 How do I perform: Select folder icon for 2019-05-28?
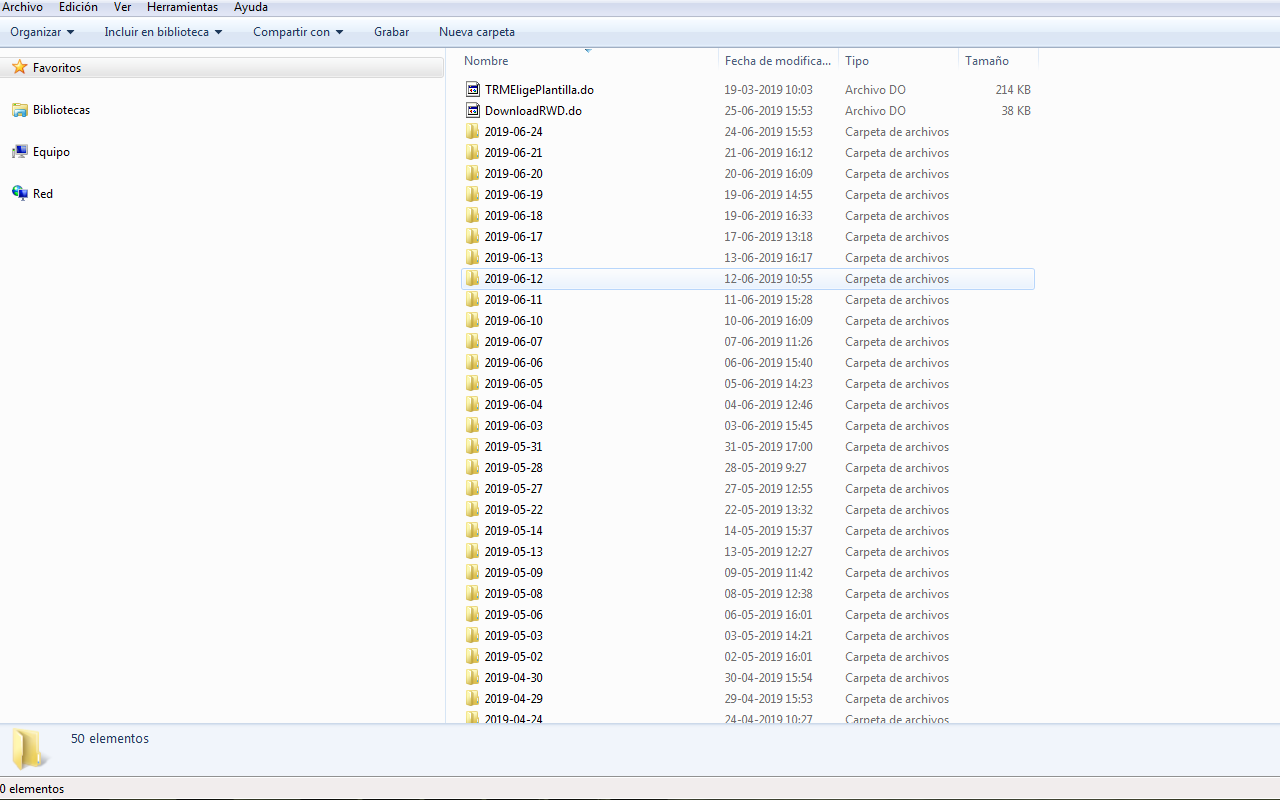tap(473, 468)
